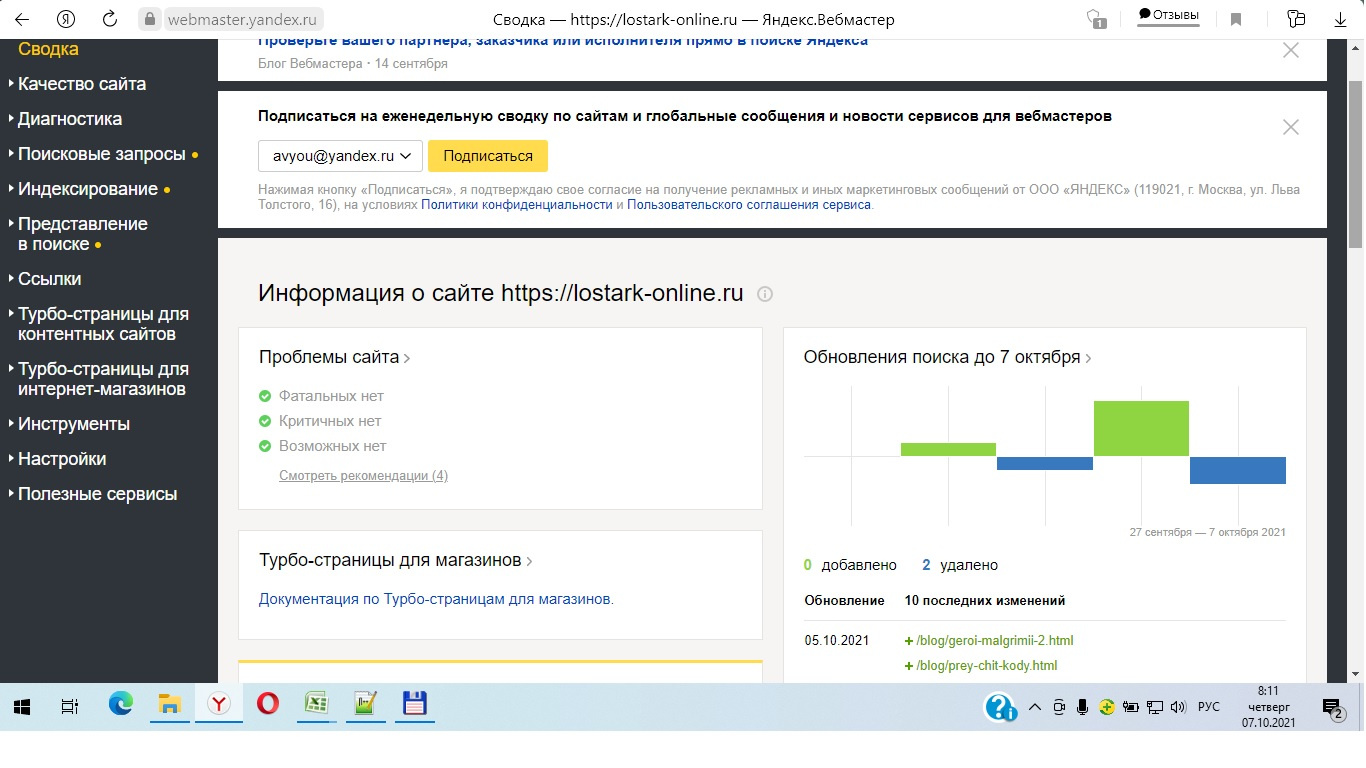
Task: Open Сводка in the sidebar
Action: click(48, 49)
